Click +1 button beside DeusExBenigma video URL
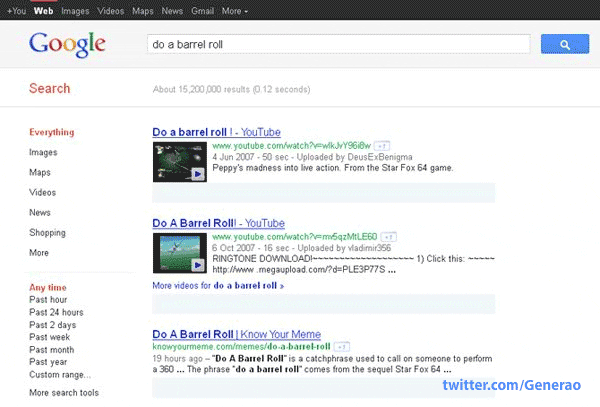Image resolution: width=600 pixels, height=407 pixels. pos(382,146)
